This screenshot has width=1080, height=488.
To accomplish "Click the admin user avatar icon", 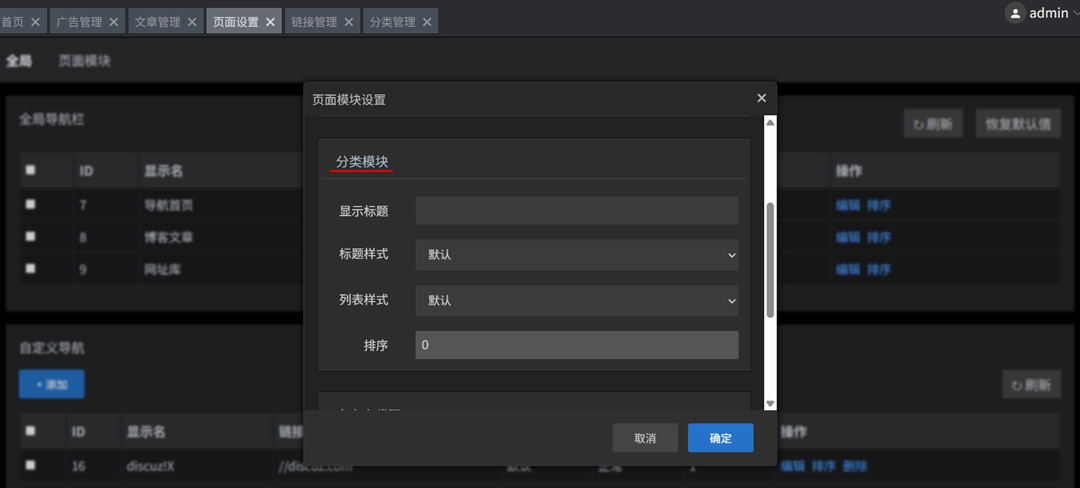I will [1016, 13].
